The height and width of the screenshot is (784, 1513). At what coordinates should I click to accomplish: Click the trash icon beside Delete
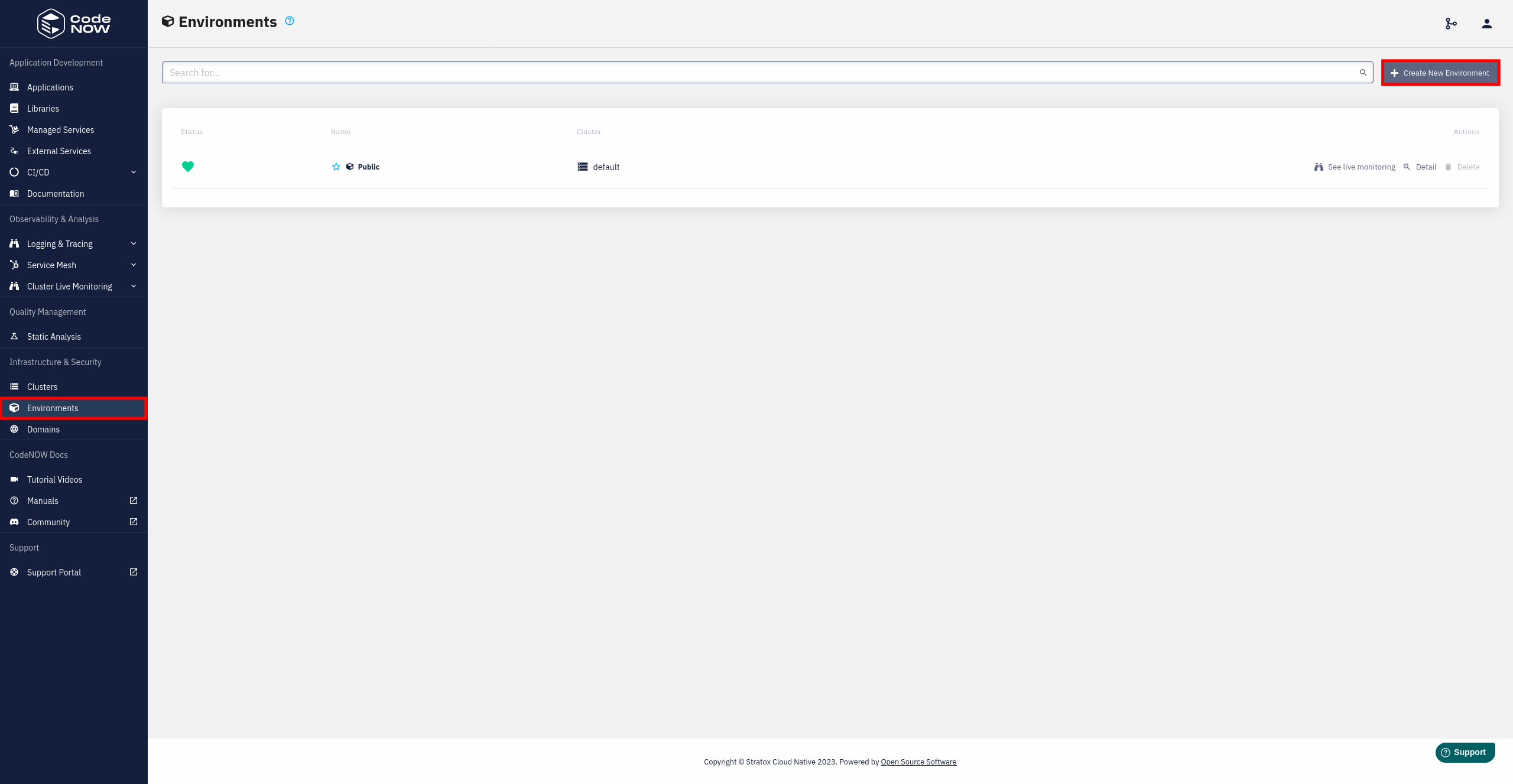[1448, 167]
